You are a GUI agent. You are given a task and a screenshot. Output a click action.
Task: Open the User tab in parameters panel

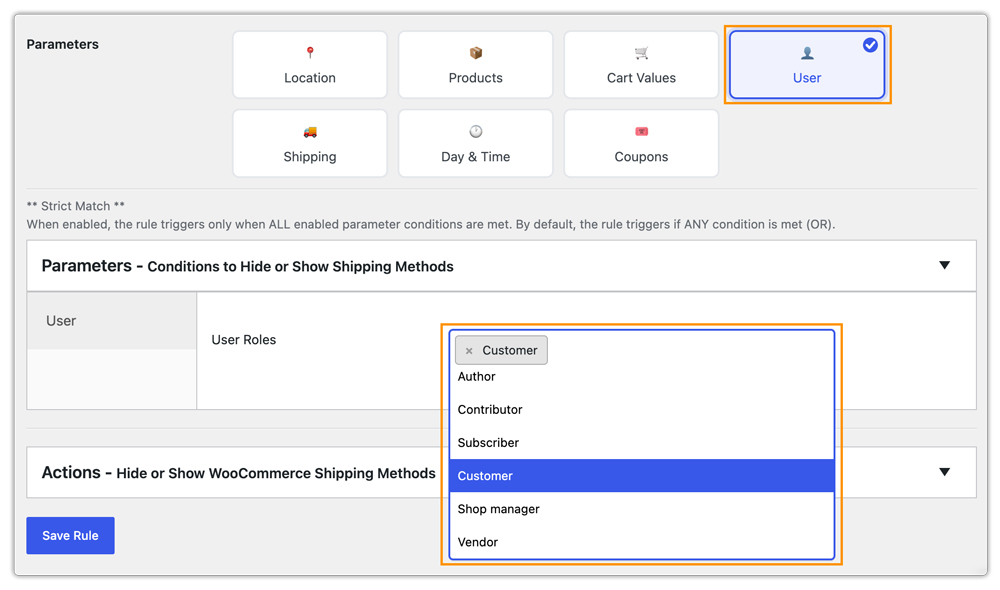pyautogui.click(x=112, y=321)
